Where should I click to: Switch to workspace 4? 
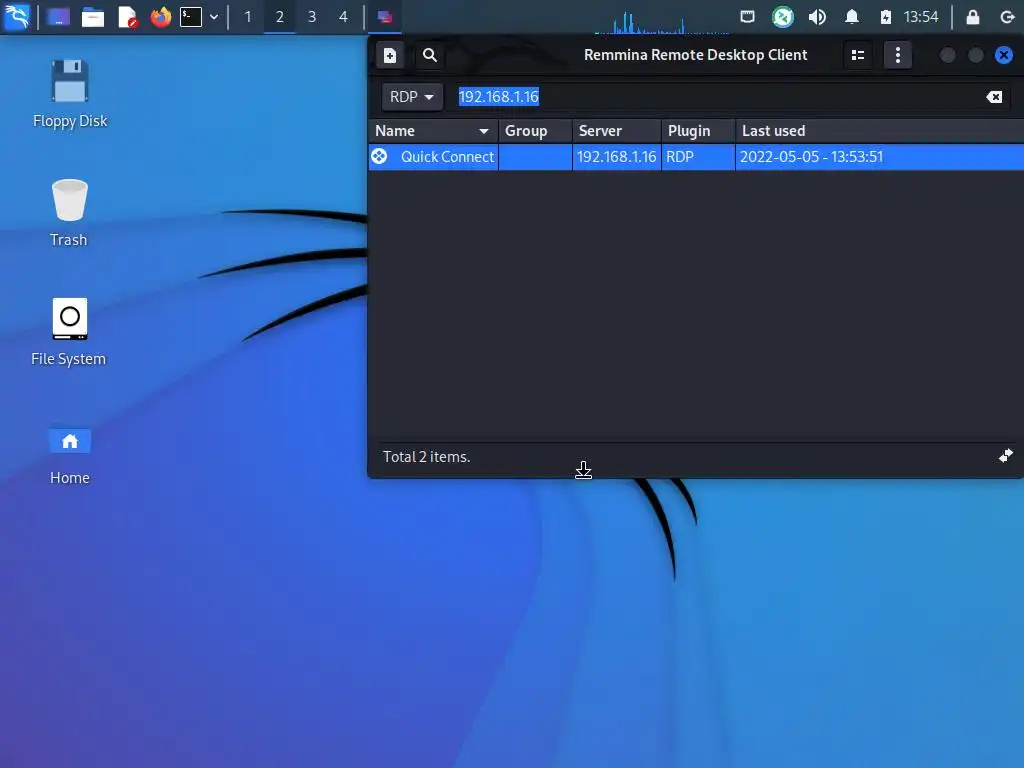point(344,17)
